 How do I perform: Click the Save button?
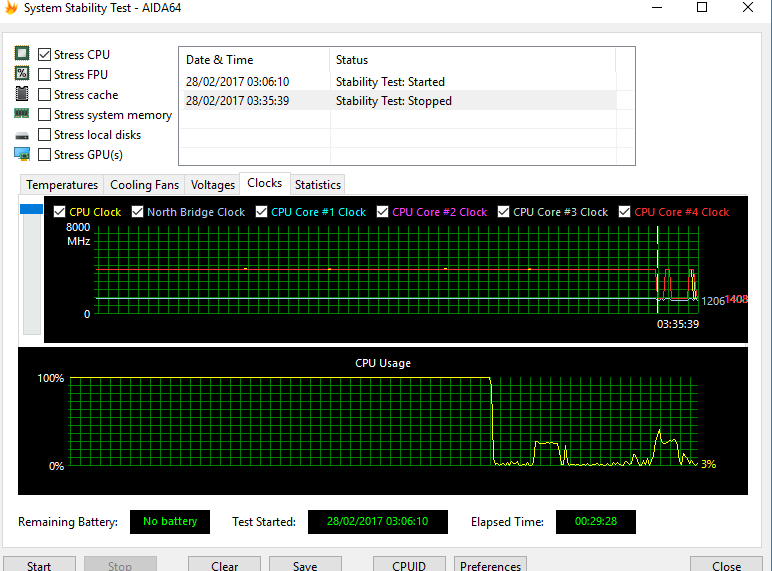click(x=305, y=565)
